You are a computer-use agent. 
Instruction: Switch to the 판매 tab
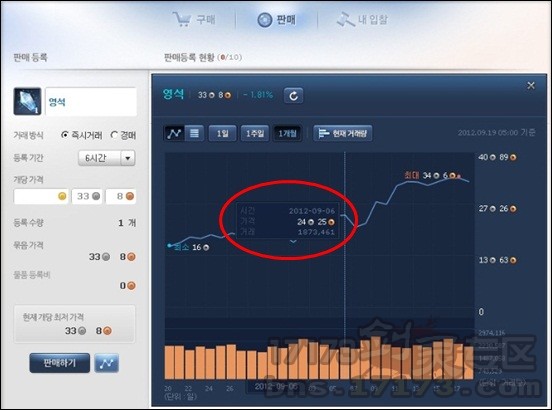pyautogui.click(x=277, y=20)
